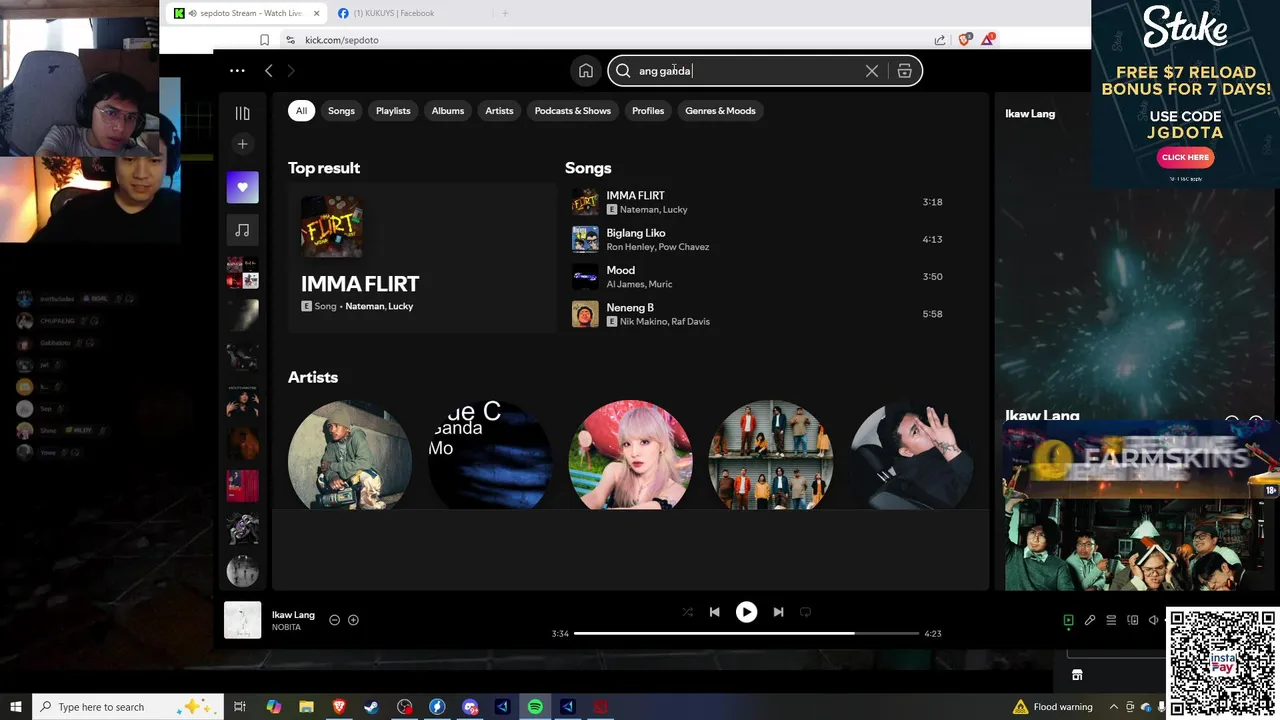This screenshot has width=1280, height=720.
Task: Open artist holding boombox thumbnail
Action: click(x=349, y=455)
